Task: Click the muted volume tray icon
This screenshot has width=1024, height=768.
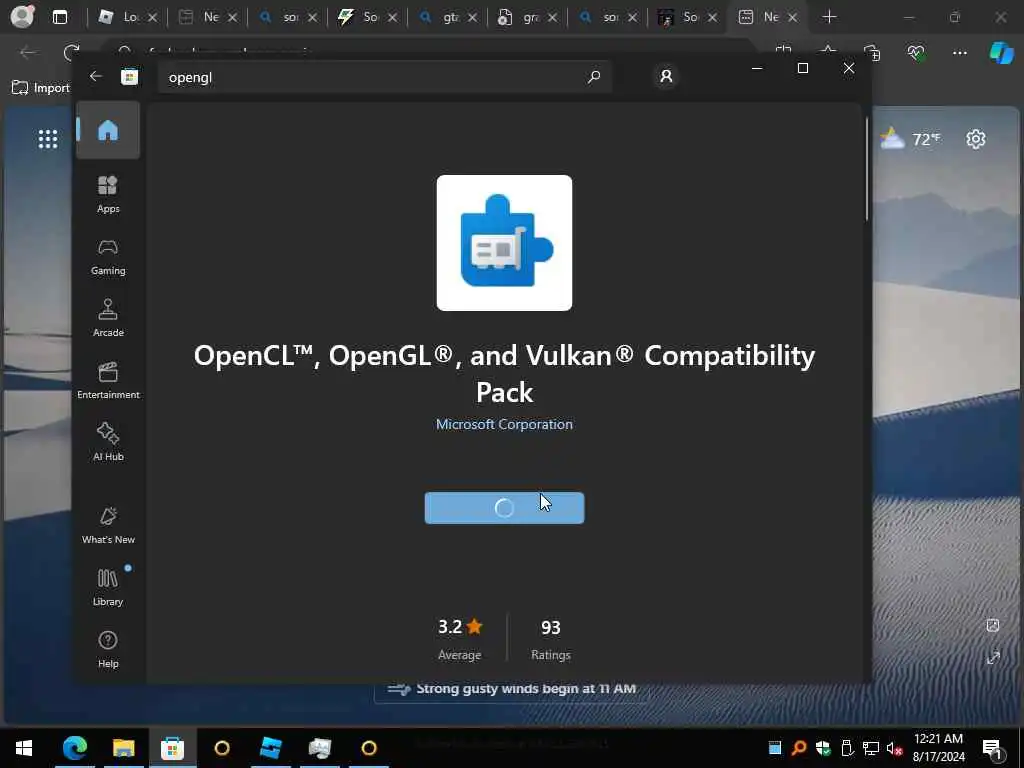Action: [894, 748]
